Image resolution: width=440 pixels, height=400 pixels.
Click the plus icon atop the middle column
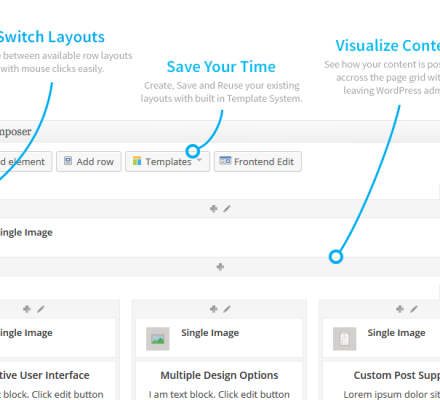pyautogui.click(x=214, y=309)
